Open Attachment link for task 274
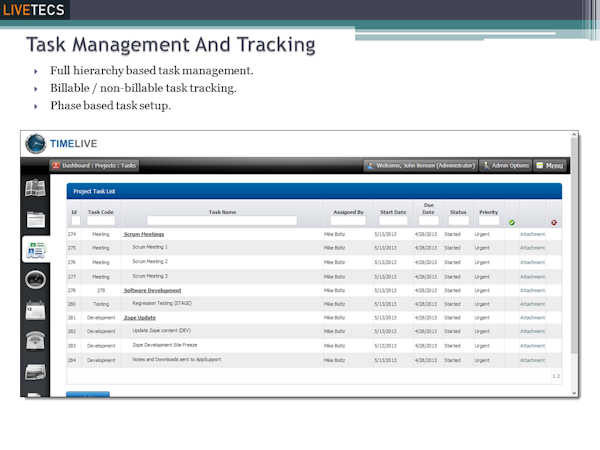 click(x=532, y=234)
